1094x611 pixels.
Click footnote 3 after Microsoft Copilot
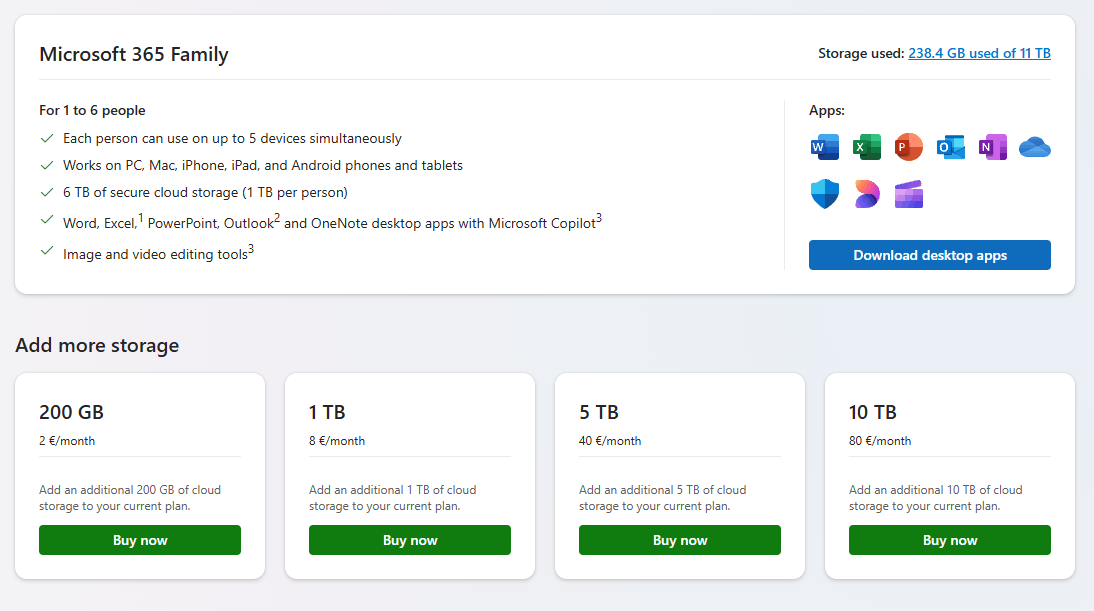pyautogui.click(x=598, y=218)
